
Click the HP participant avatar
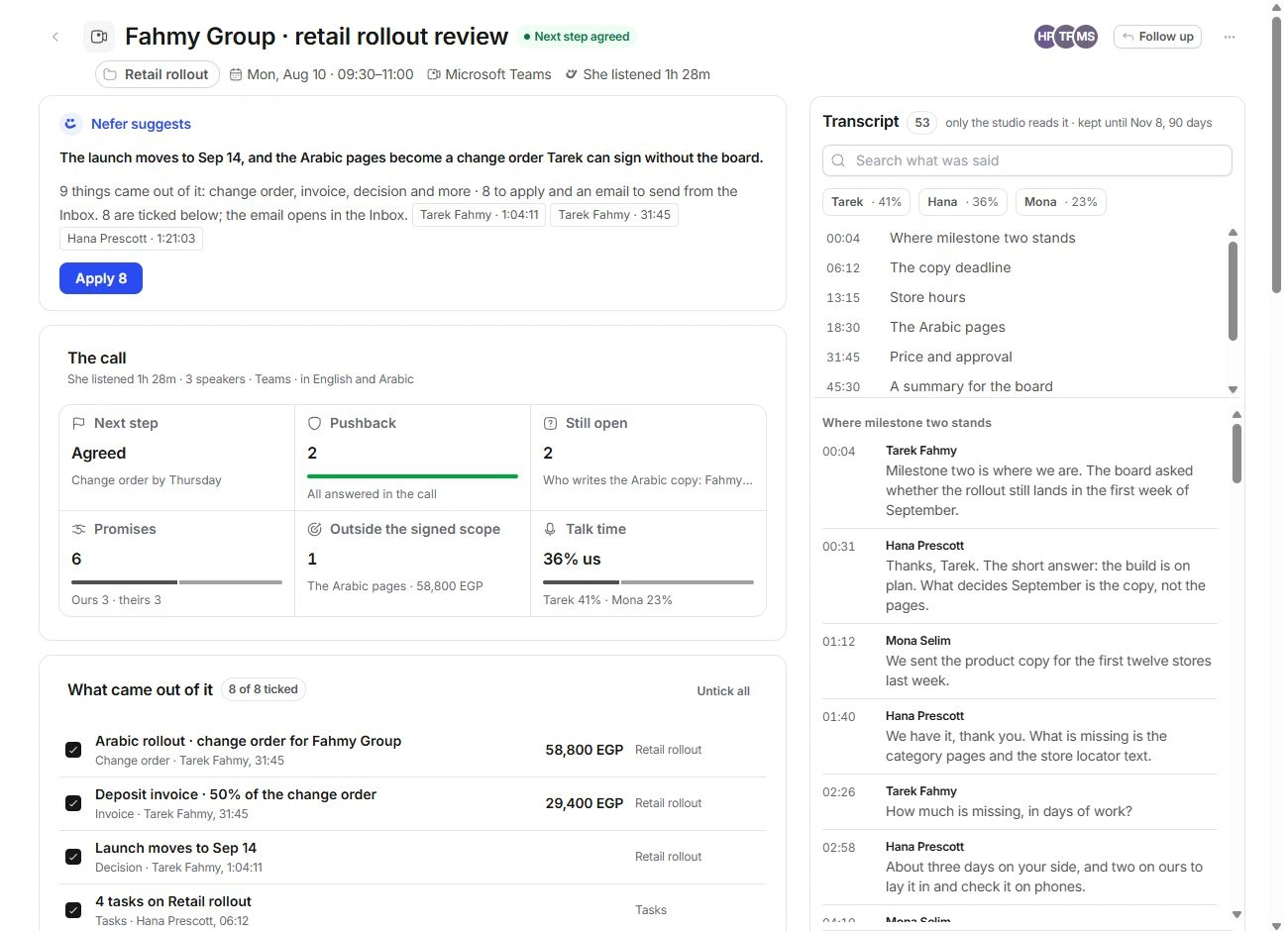(x=1045, y=37)
